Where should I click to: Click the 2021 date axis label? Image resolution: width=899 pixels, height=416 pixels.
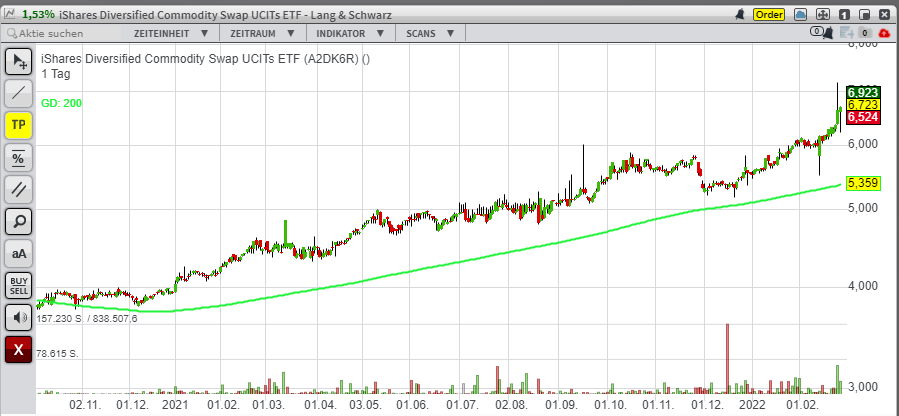click(x=175, y=405)
